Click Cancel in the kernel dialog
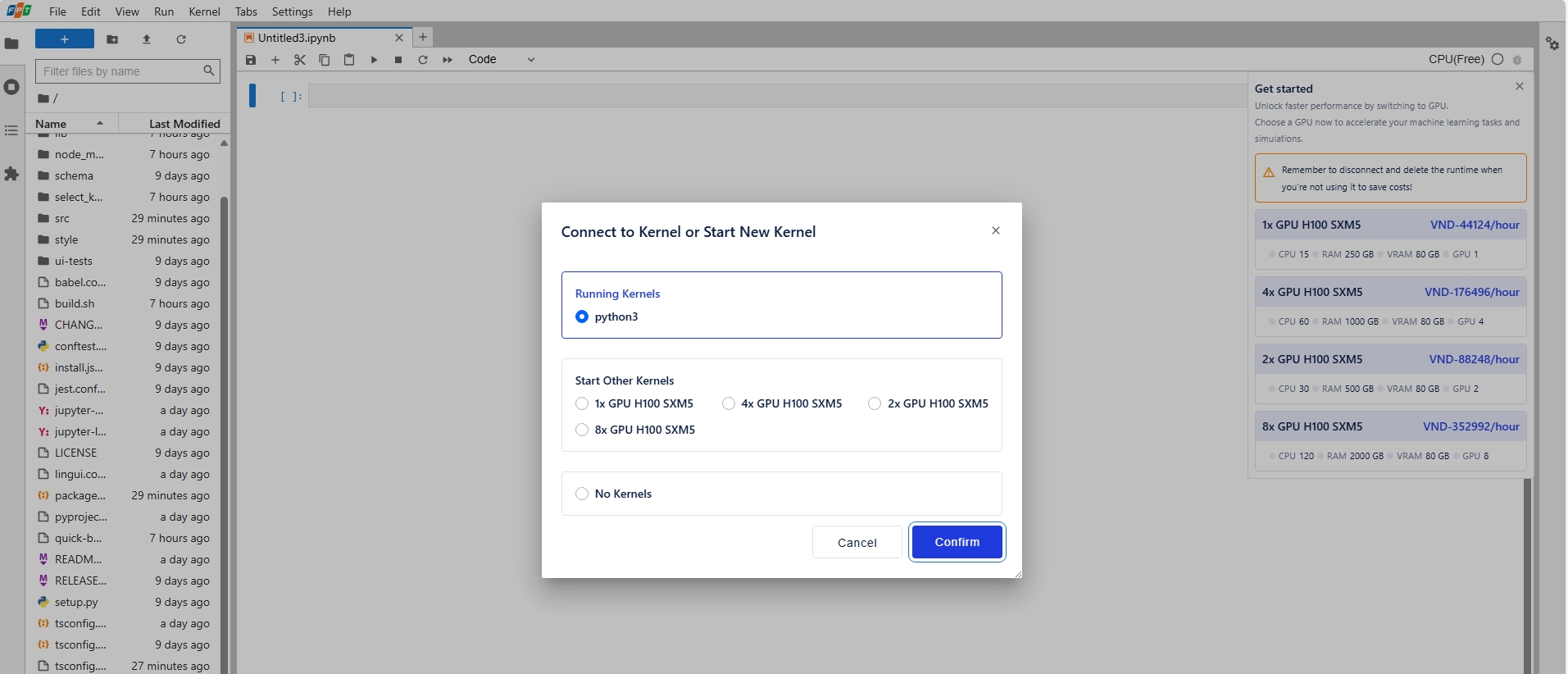This screenshot has height=674, width=1568. pyautogui.click(x=857, y=542)
